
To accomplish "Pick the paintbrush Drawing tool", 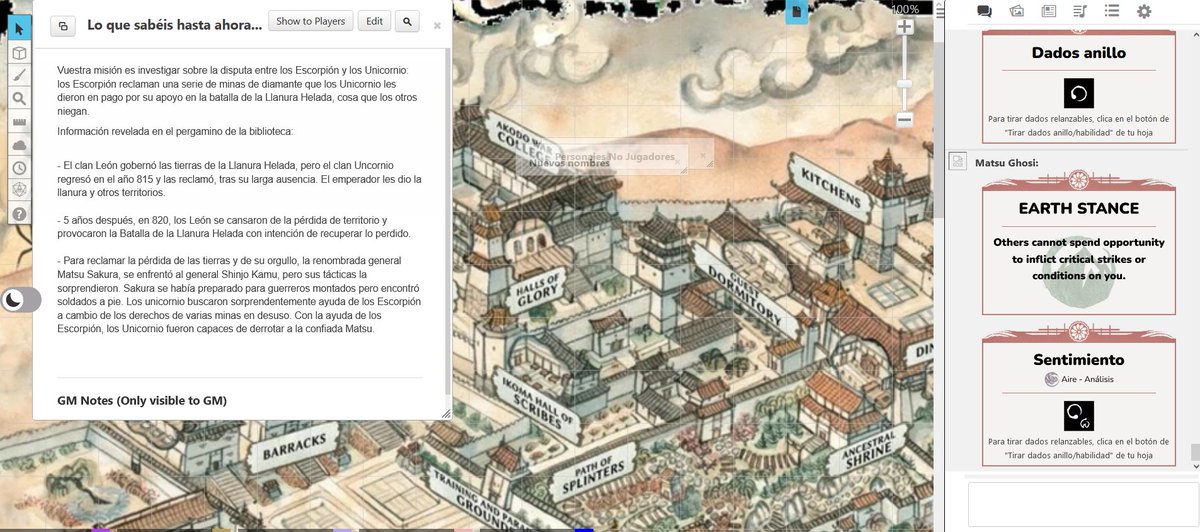I will click(x=19, y=76).
